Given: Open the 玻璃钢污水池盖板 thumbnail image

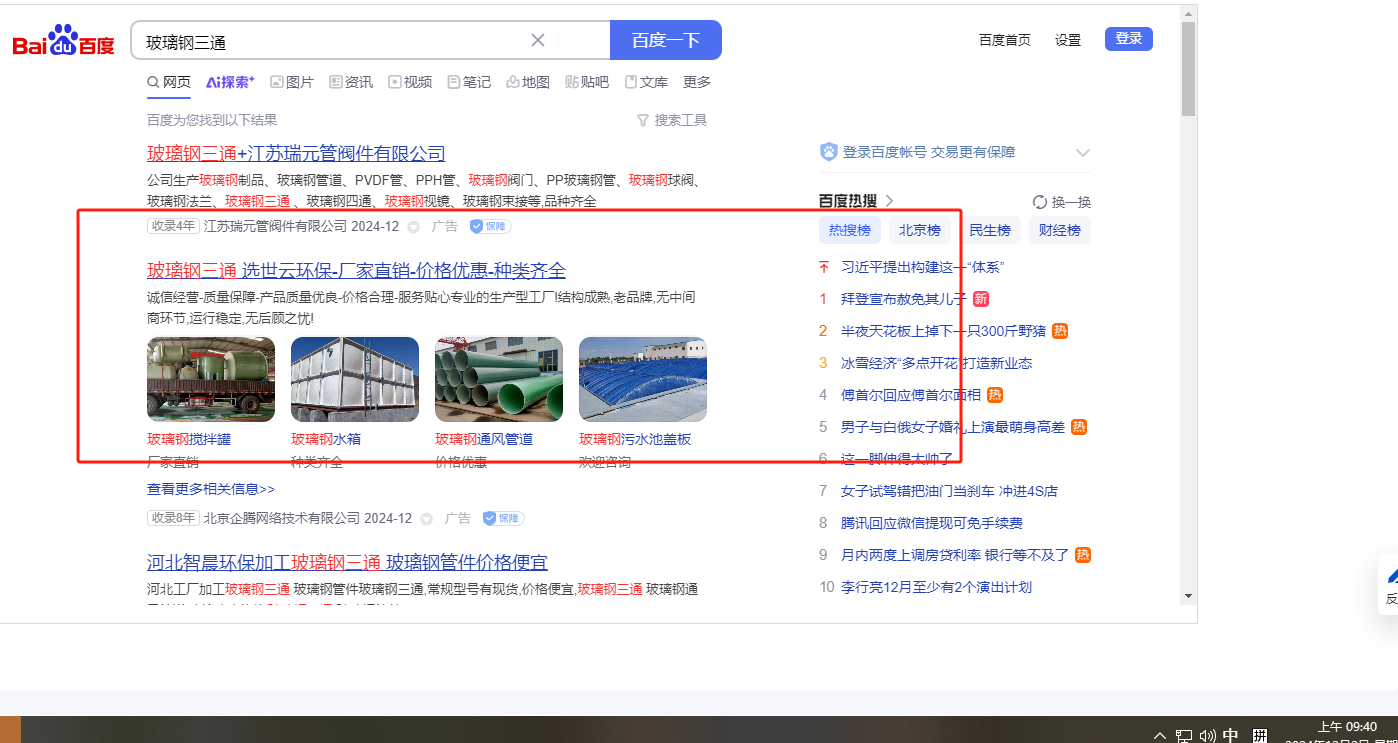Looking at the screenshot, I should pos(643,379).
